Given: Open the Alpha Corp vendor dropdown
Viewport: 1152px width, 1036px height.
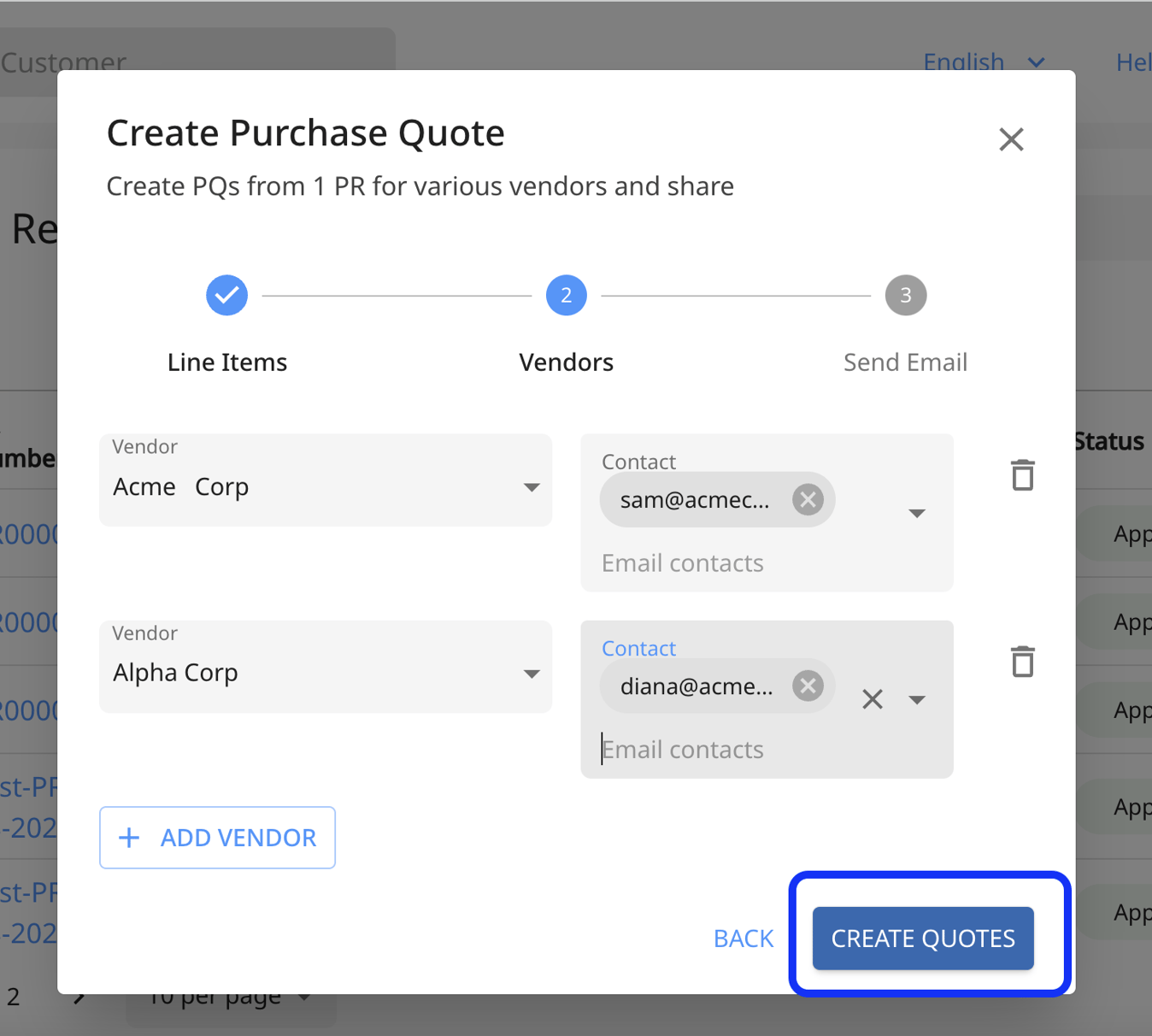Looking at the screenshot, I should click(532, 672).
